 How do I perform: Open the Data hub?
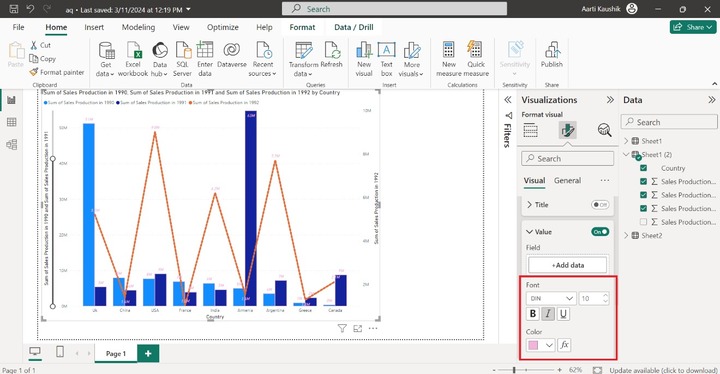tap(160, 59)
